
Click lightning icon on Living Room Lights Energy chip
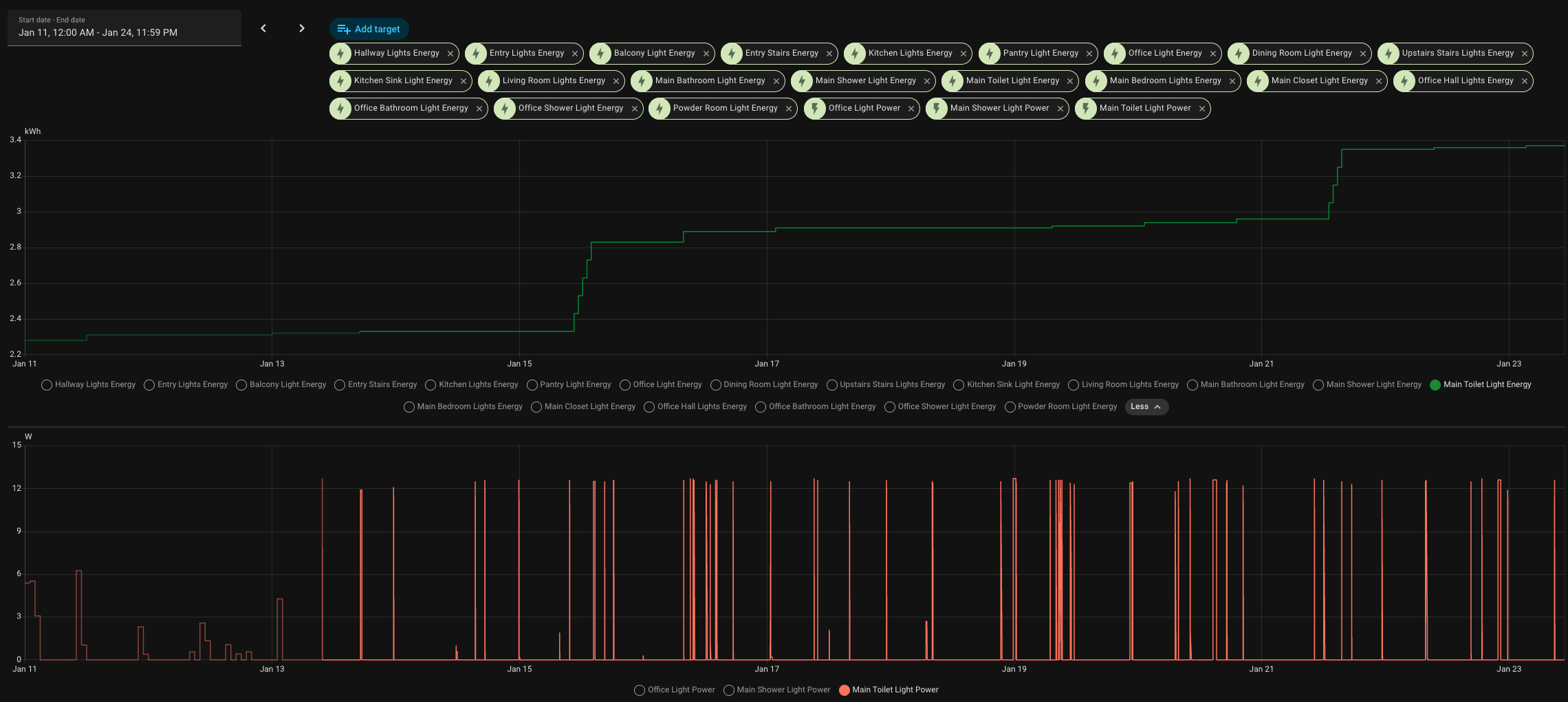(x=489, y=81)
